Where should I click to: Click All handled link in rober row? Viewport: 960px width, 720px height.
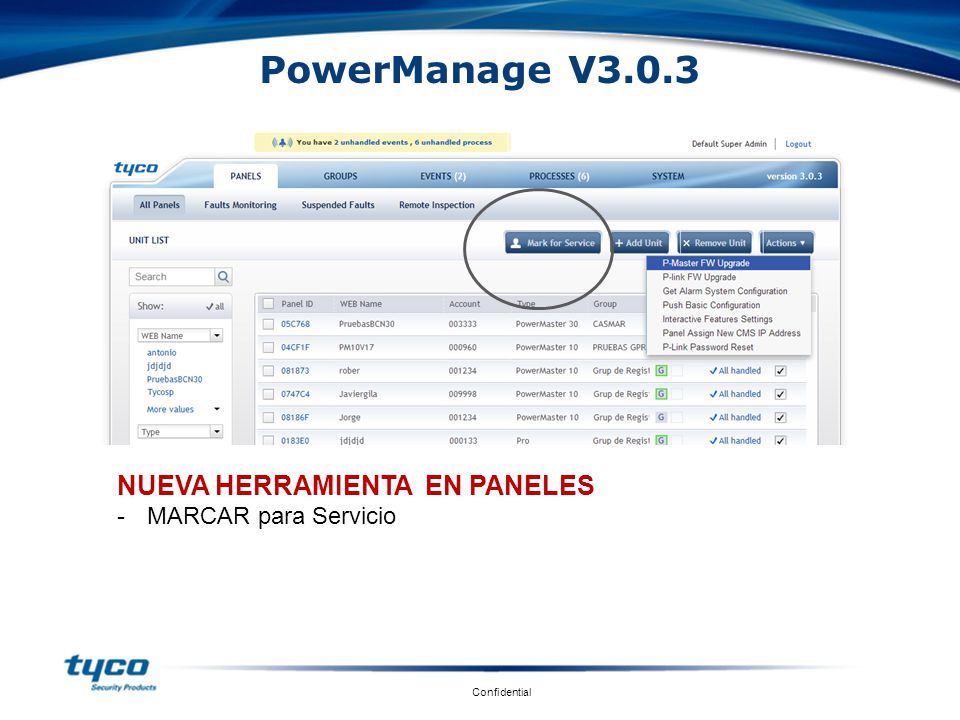(x=735, y=370)
